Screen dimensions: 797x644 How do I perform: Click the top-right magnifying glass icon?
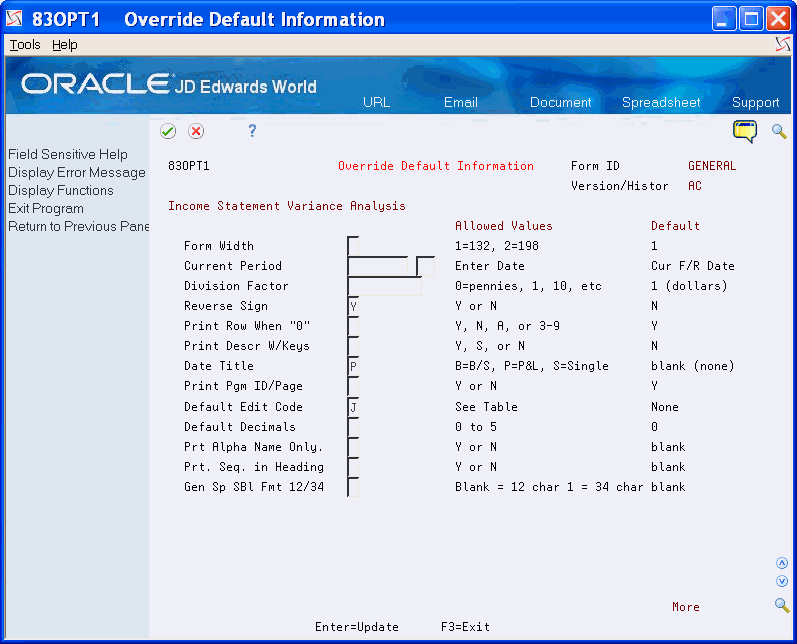pyautogui.click(x=779, y=131)
